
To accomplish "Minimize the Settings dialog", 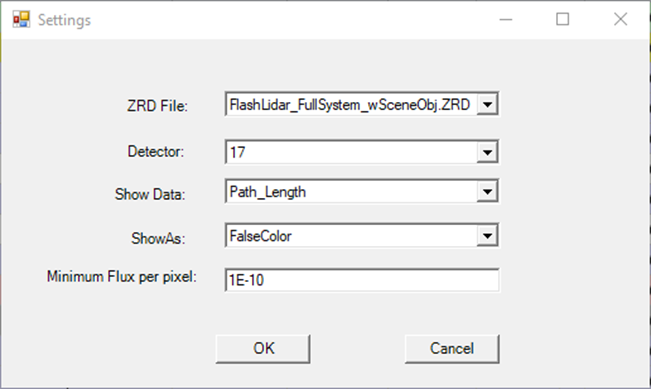I will coord(506,20).
